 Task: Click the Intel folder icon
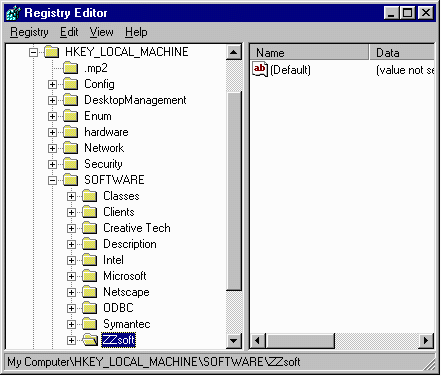(x=90, y=260)
